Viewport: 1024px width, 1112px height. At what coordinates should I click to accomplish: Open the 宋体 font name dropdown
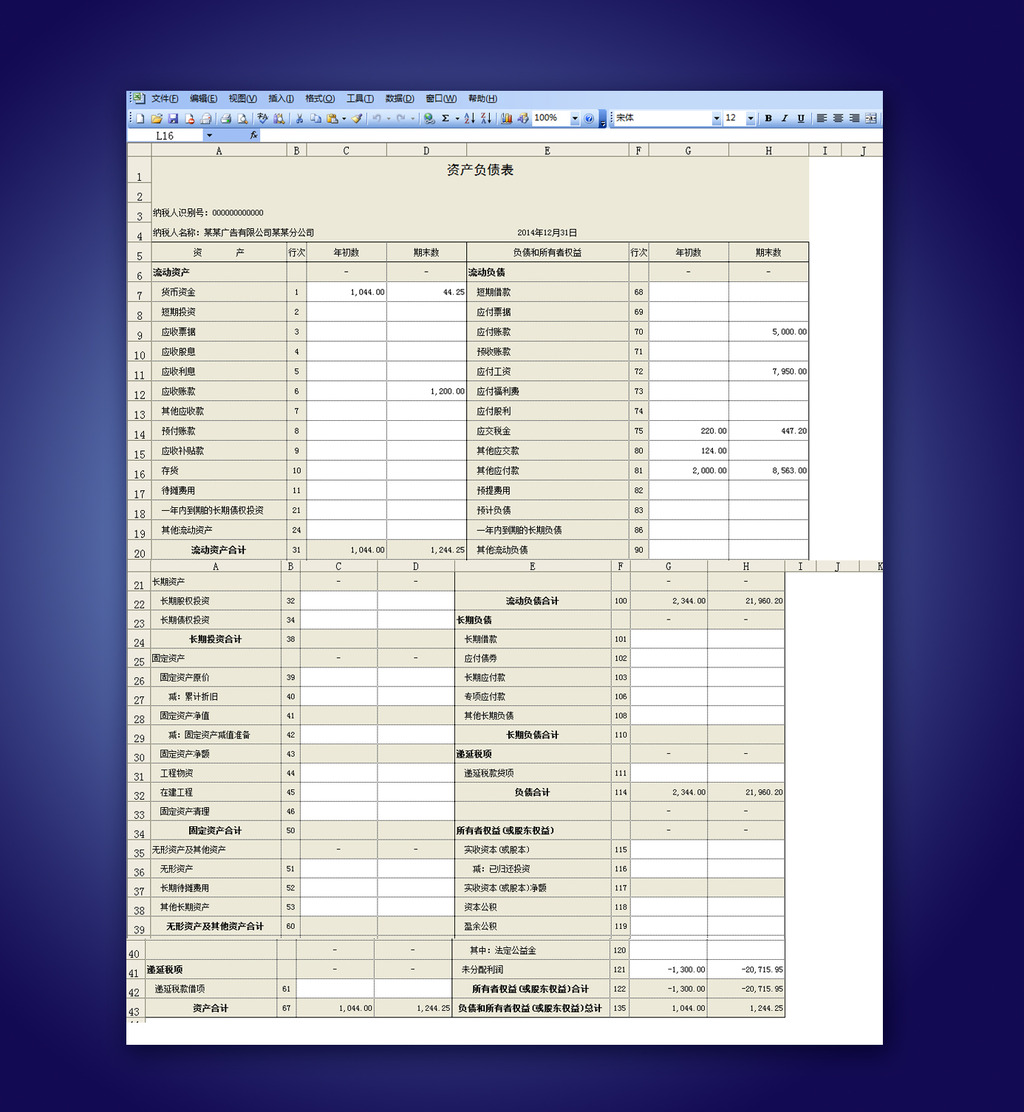716,118
